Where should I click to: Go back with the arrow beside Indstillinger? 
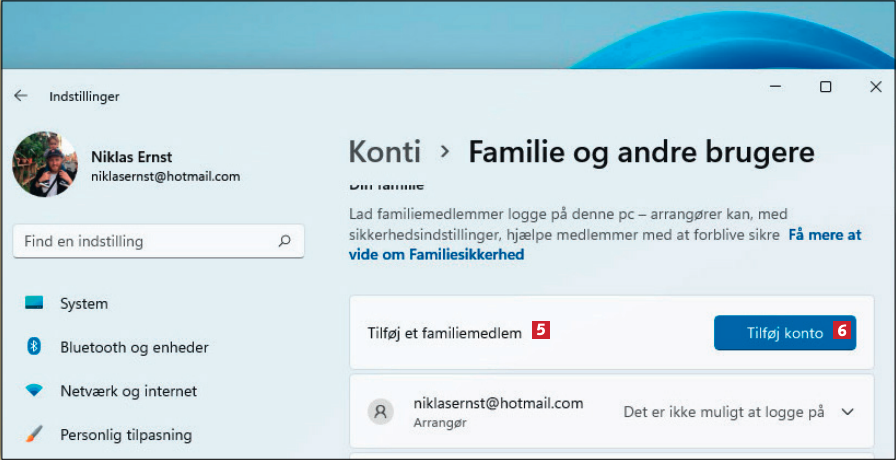click(x=21, y=96)
